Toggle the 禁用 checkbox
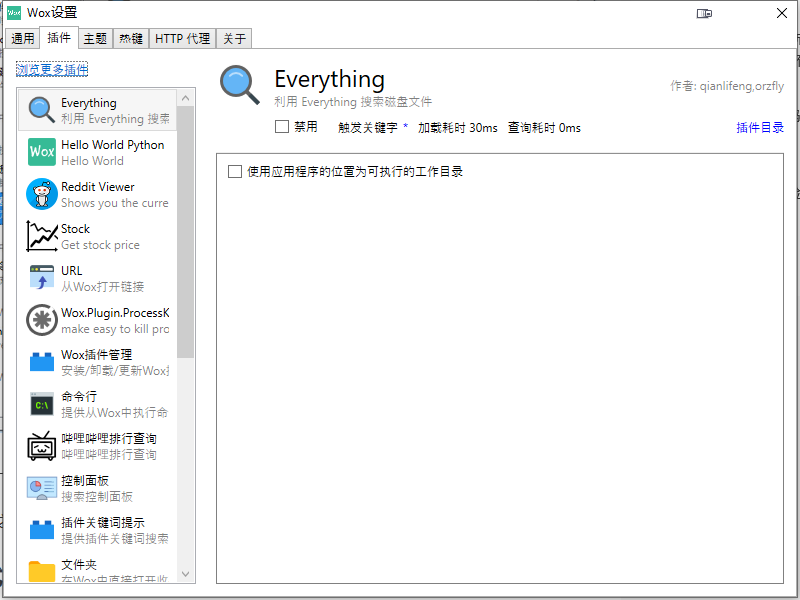This screenshot has height=600, width=800. (282, 127)
